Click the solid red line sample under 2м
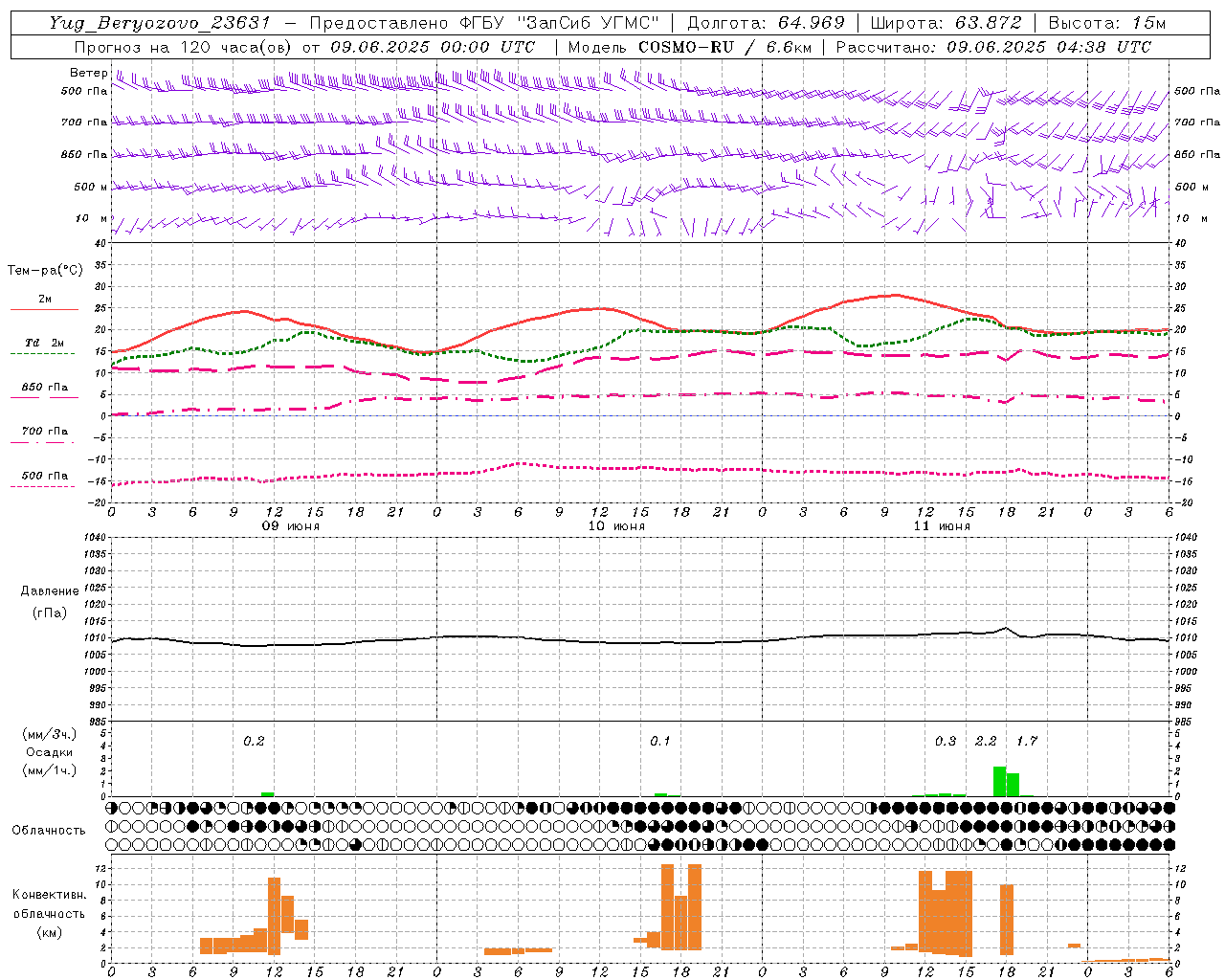This screenshot has height=980, width=1225. click(44, 309)
